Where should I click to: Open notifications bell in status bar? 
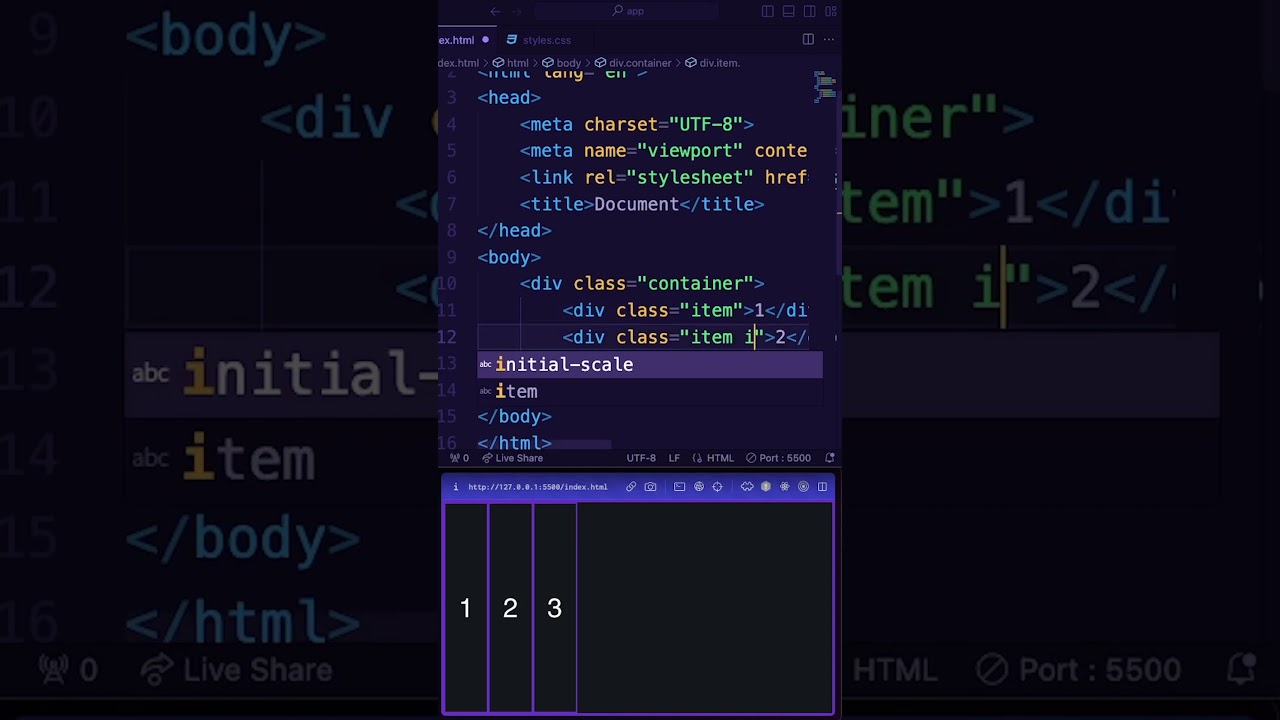830,458
